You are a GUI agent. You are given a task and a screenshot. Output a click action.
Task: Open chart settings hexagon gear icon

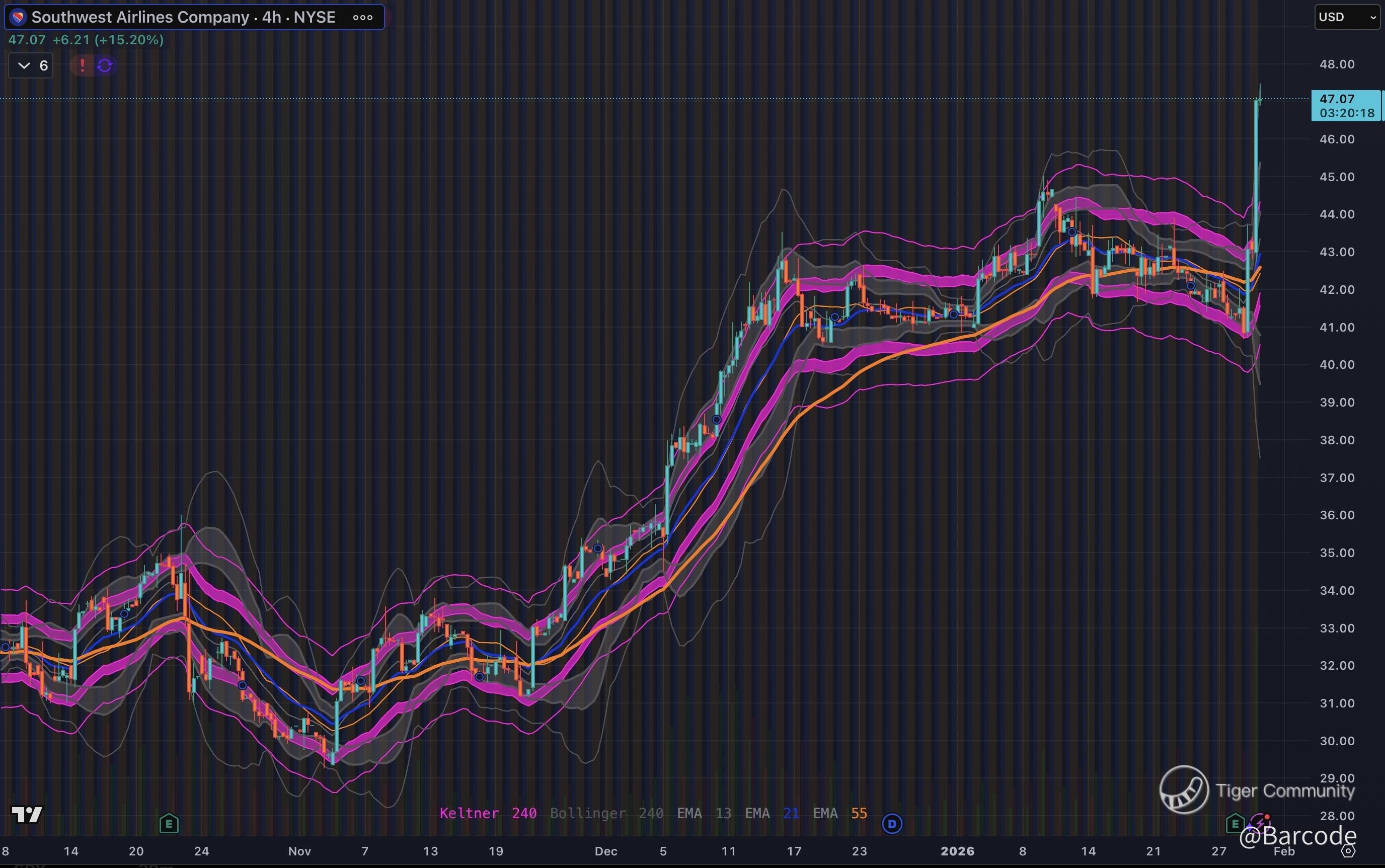[1347, 851]
